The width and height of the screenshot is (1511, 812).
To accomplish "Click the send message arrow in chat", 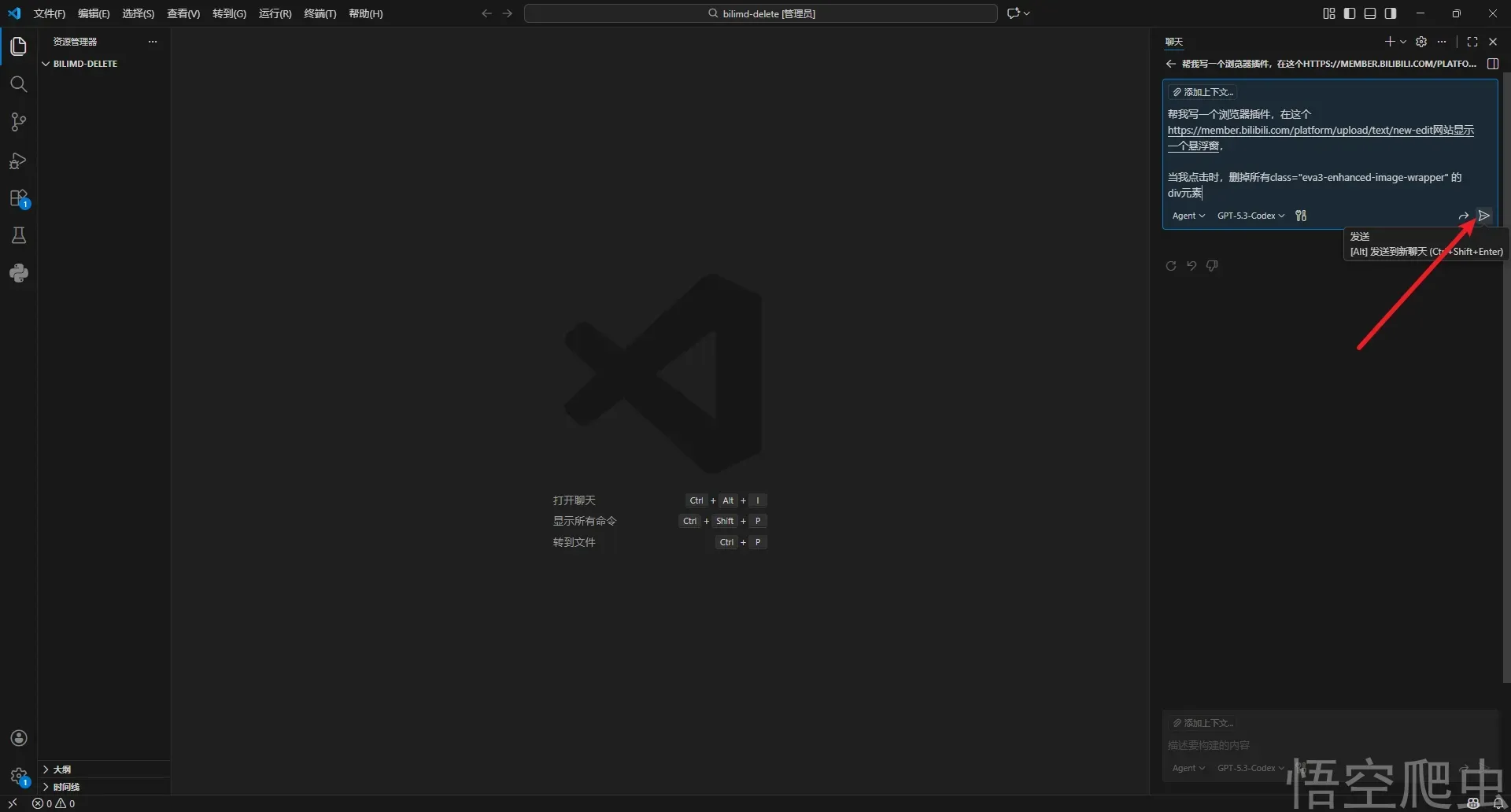I will click(1483, 216).
